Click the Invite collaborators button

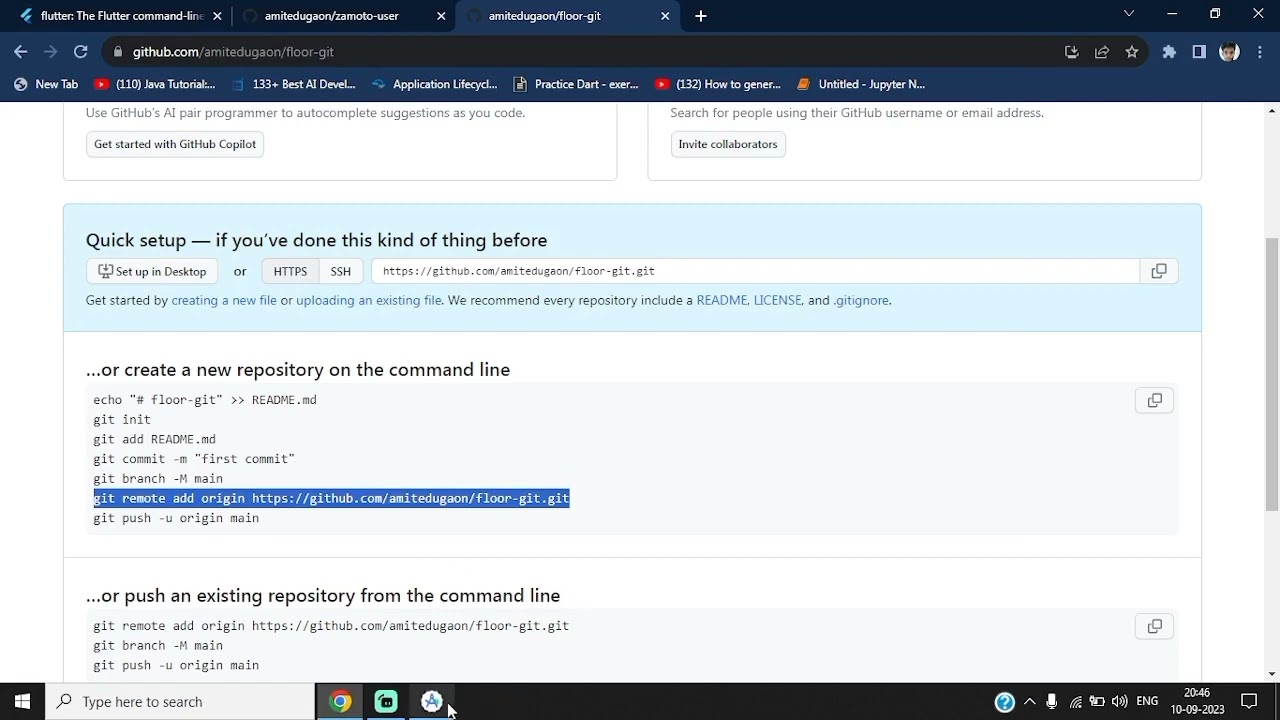click(728, 144)
